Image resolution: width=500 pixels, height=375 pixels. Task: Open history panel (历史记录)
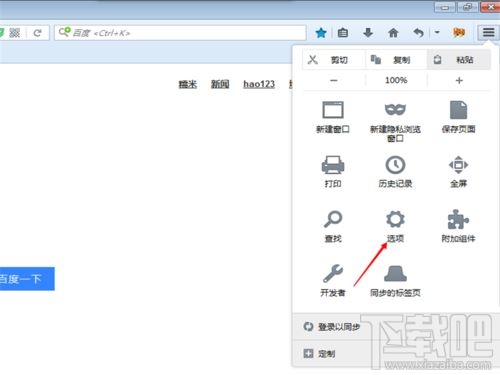(395, 172)
